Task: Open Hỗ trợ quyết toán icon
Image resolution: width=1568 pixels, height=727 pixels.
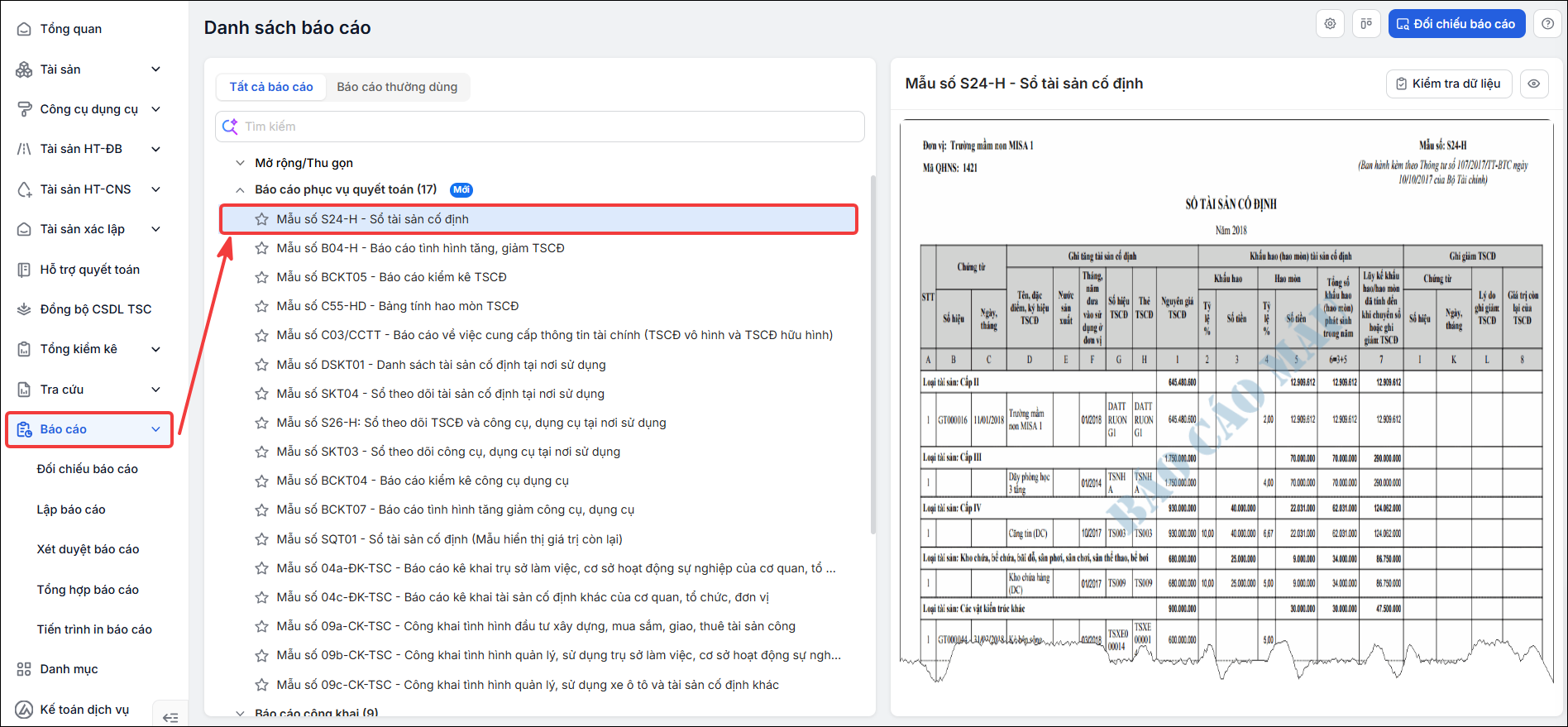Action: [x=24, y=270]
